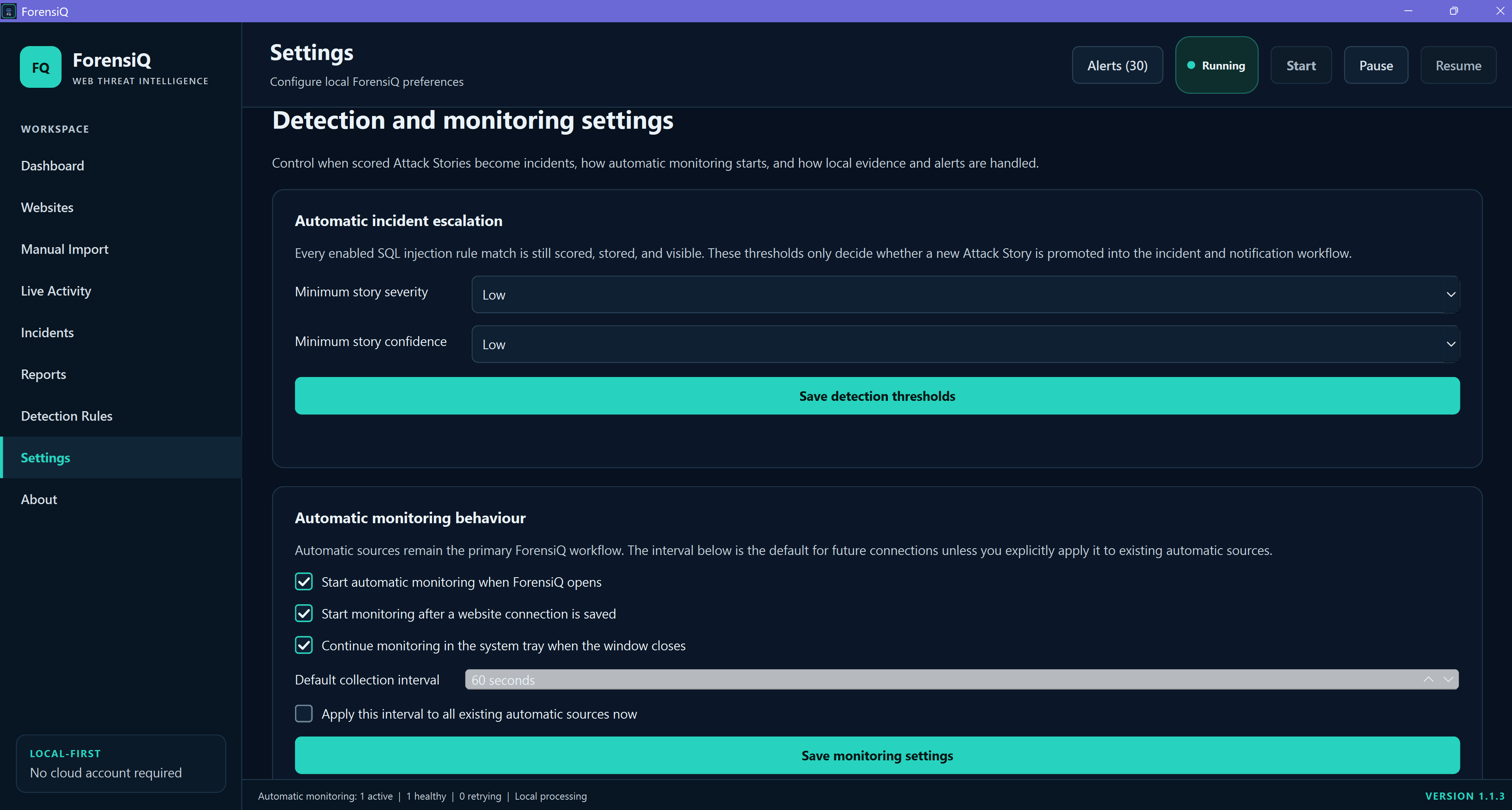Click the WORKSPACE section label
This screenshot has width=1512, height=810.
coord(54,129)
